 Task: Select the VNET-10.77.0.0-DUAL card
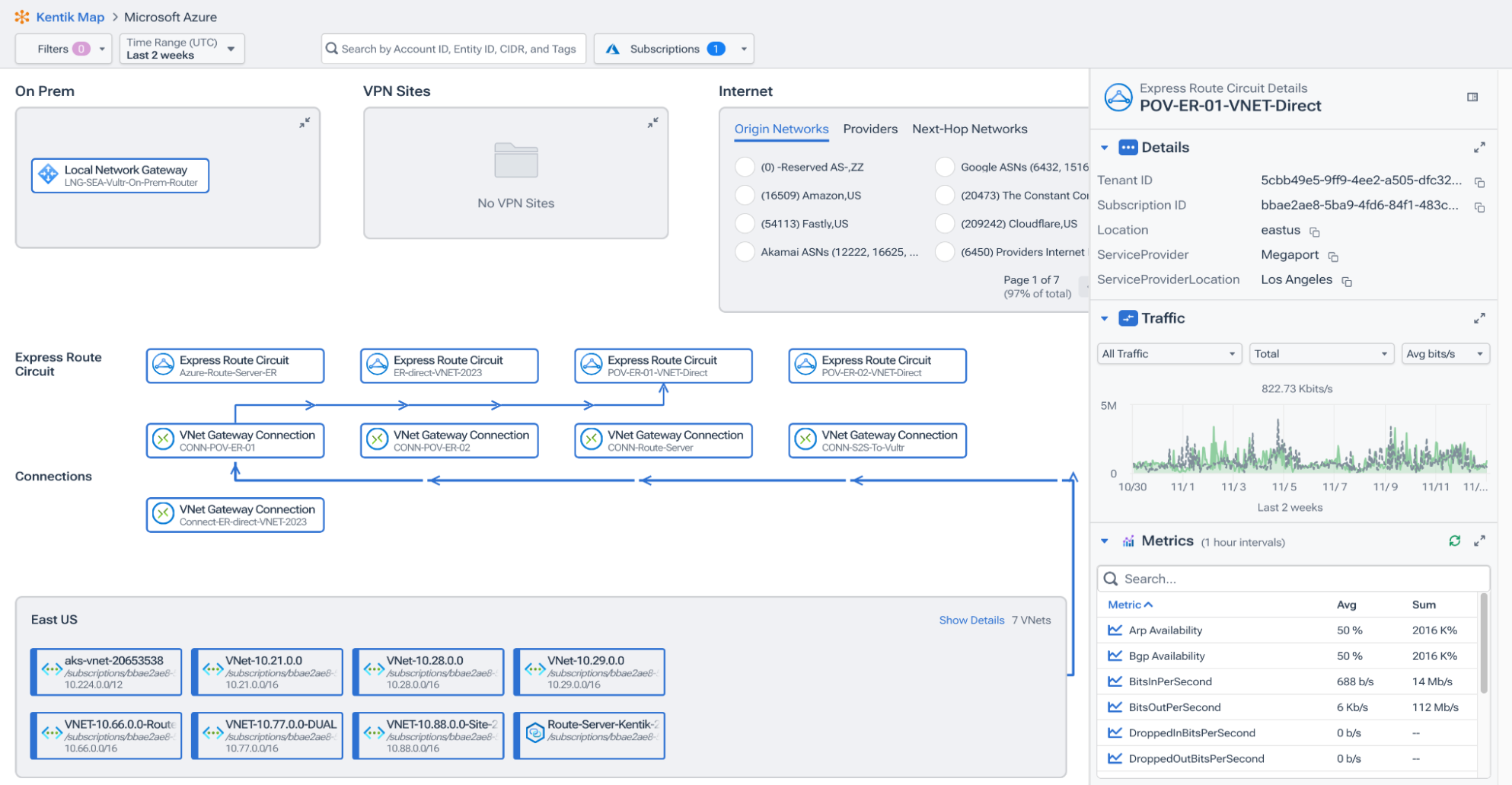coord(267,736)
